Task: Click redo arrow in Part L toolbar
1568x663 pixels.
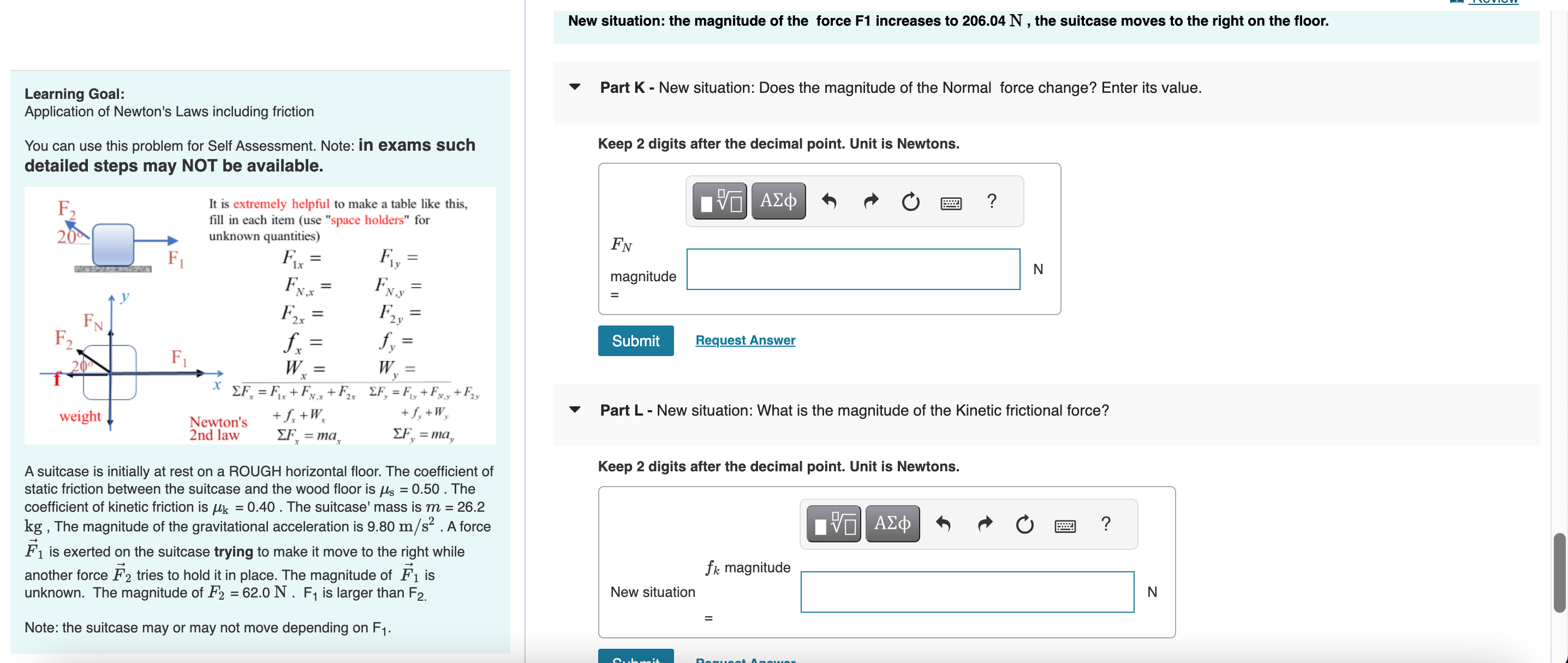Action: (985, 524)
